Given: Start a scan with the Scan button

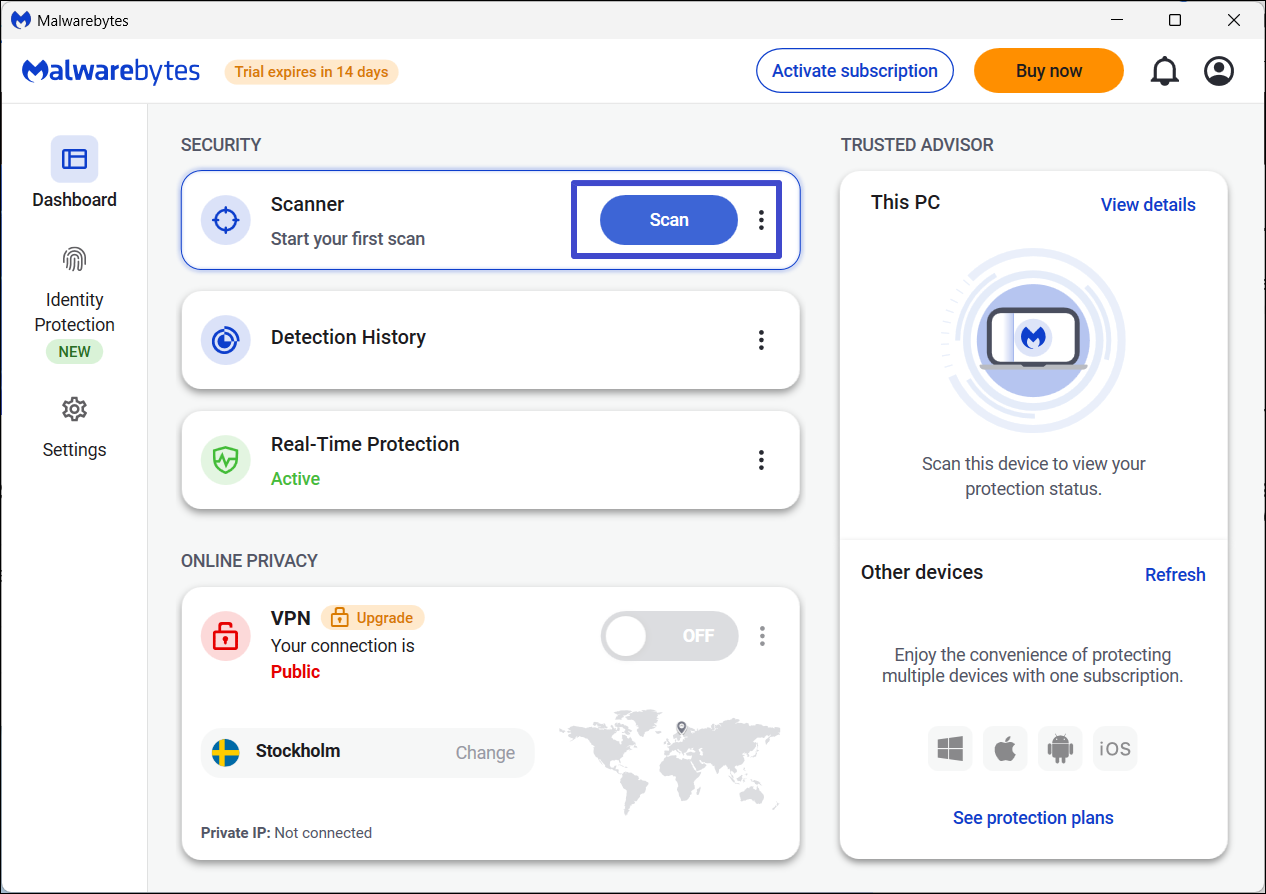Looking at the screenshot, I should click(x=668, y=220).
